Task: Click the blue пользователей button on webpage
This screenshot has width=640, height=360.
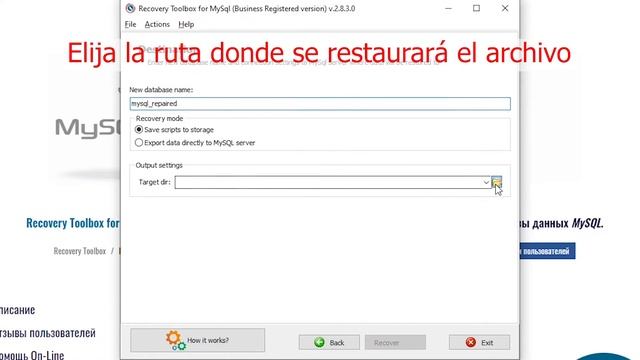Action: click(x=547, y=251)
